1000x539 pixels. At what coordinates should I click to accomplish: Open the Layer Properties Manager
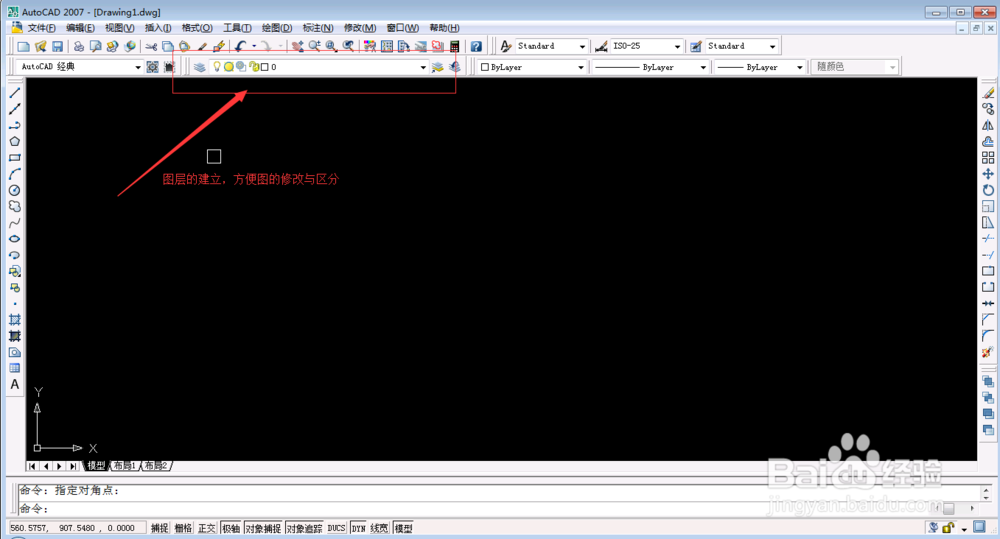tap(200, 67)
